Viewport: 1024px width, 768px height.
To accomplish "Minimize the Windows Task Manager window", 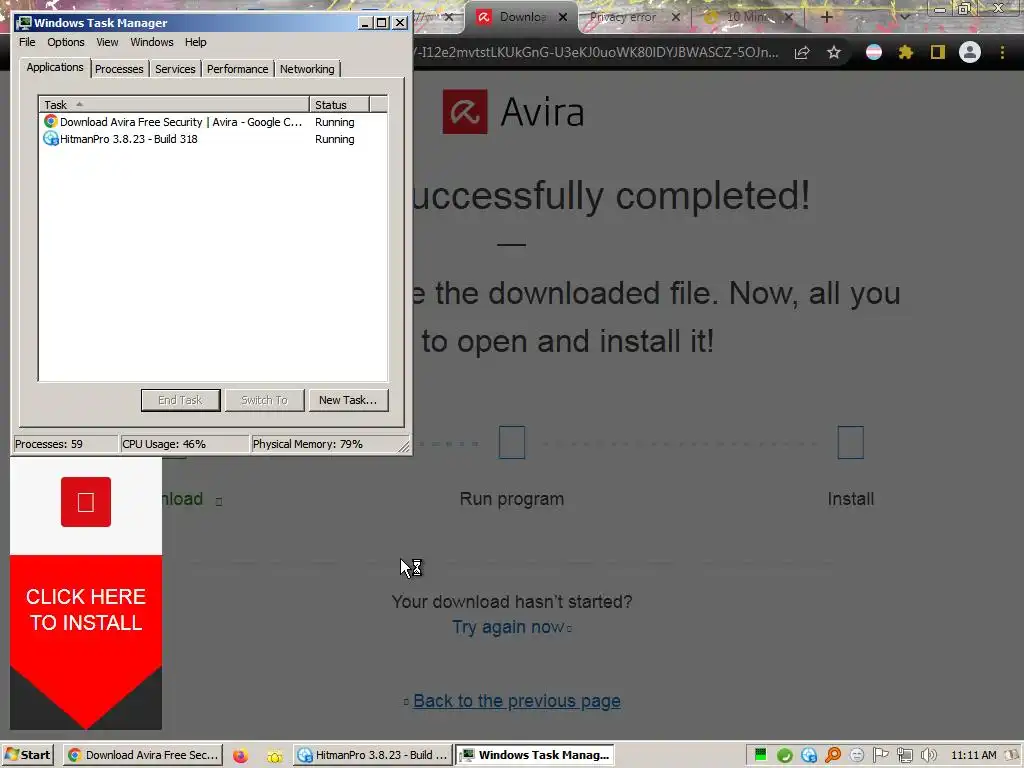I will 365,23.
